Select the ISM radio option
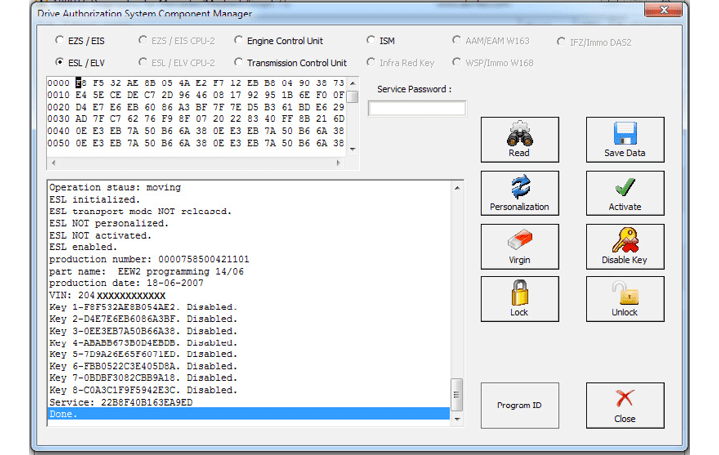This screenshot has height=455, width=719. point(371,41)
